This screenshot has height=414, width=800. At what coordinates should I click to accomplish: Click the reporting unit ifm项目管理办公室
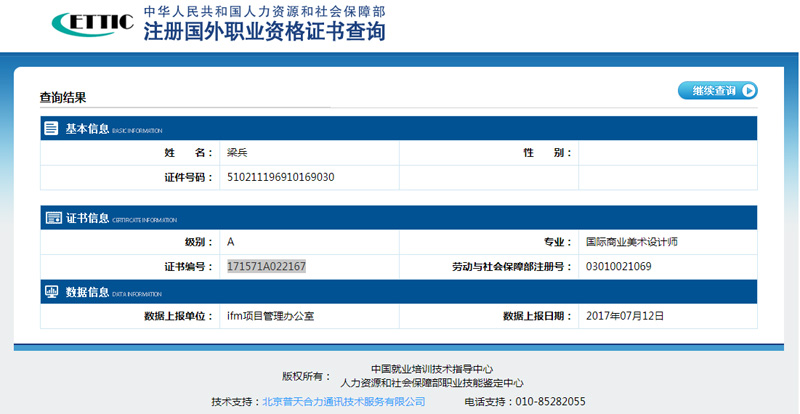coord(272,316)
